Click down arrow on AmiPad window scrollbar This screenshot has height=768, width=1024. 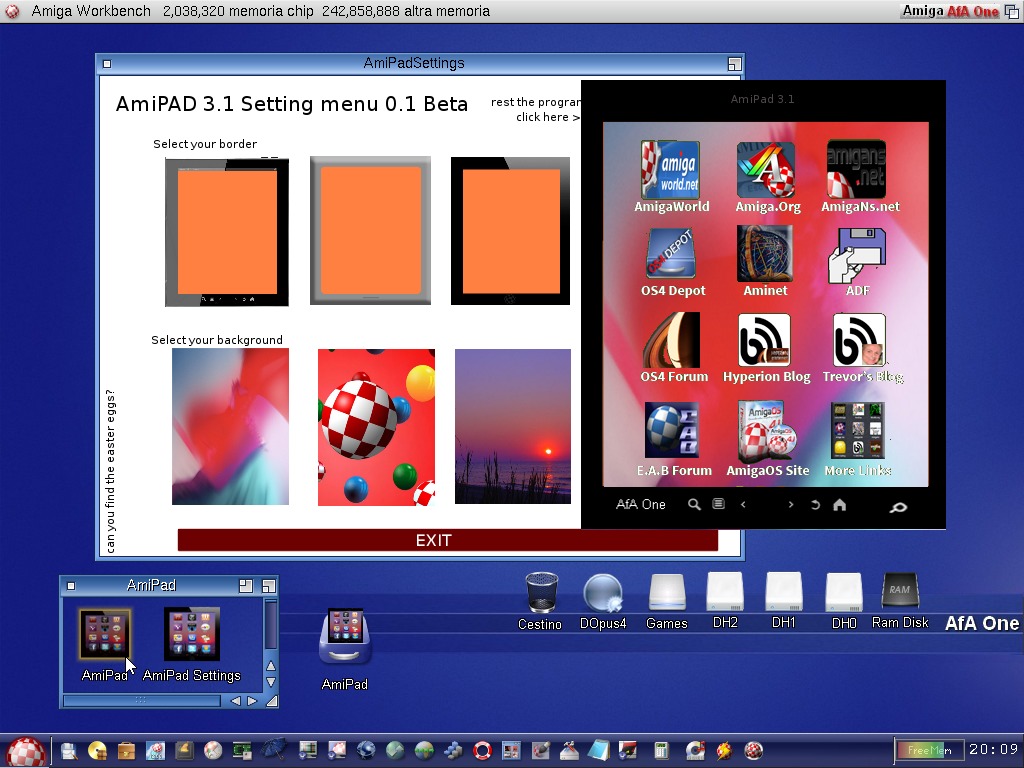[270, 683]
